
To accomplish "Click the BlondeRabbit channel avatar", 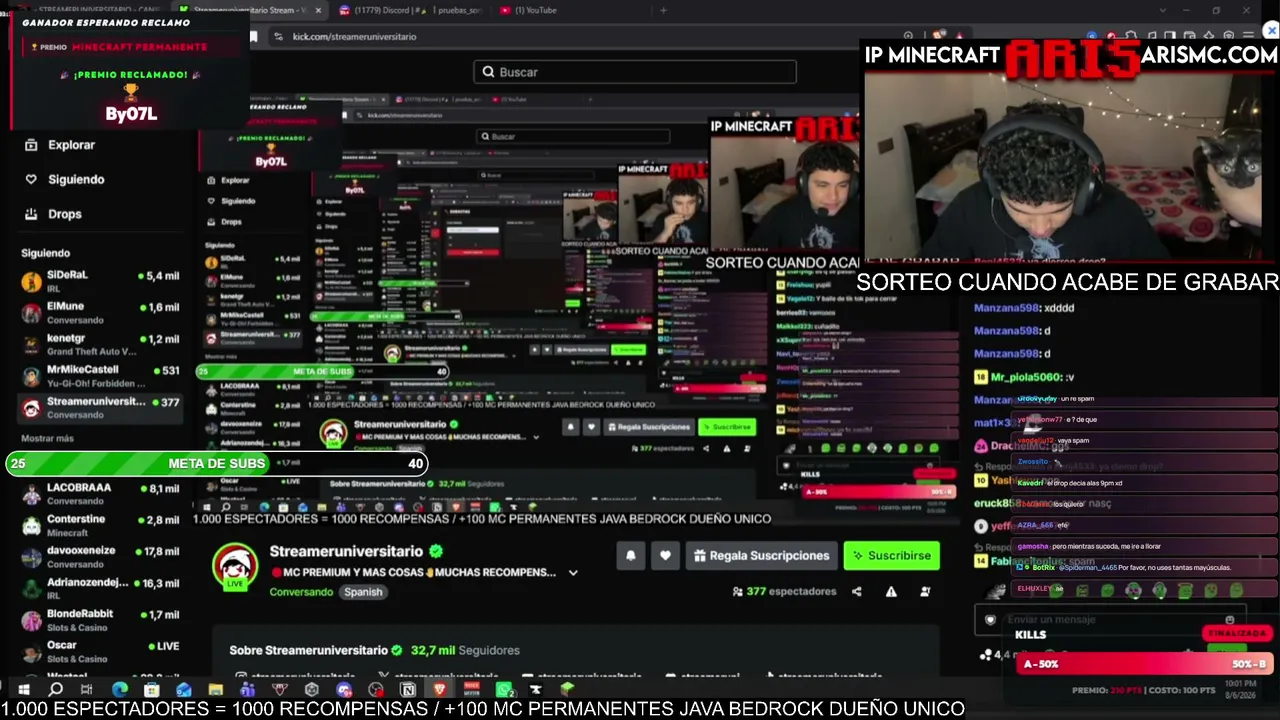I will pos(31,621).
